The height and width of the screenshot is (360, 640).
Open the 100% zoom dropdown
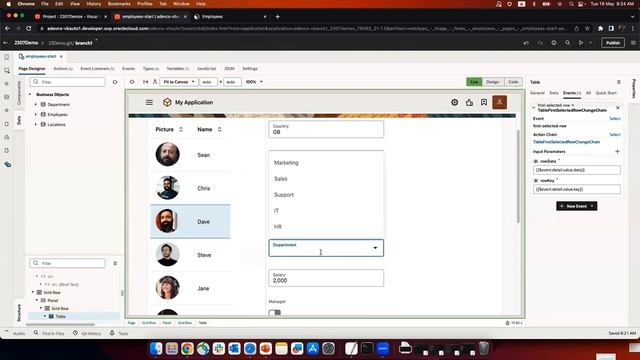coord(254,82)
